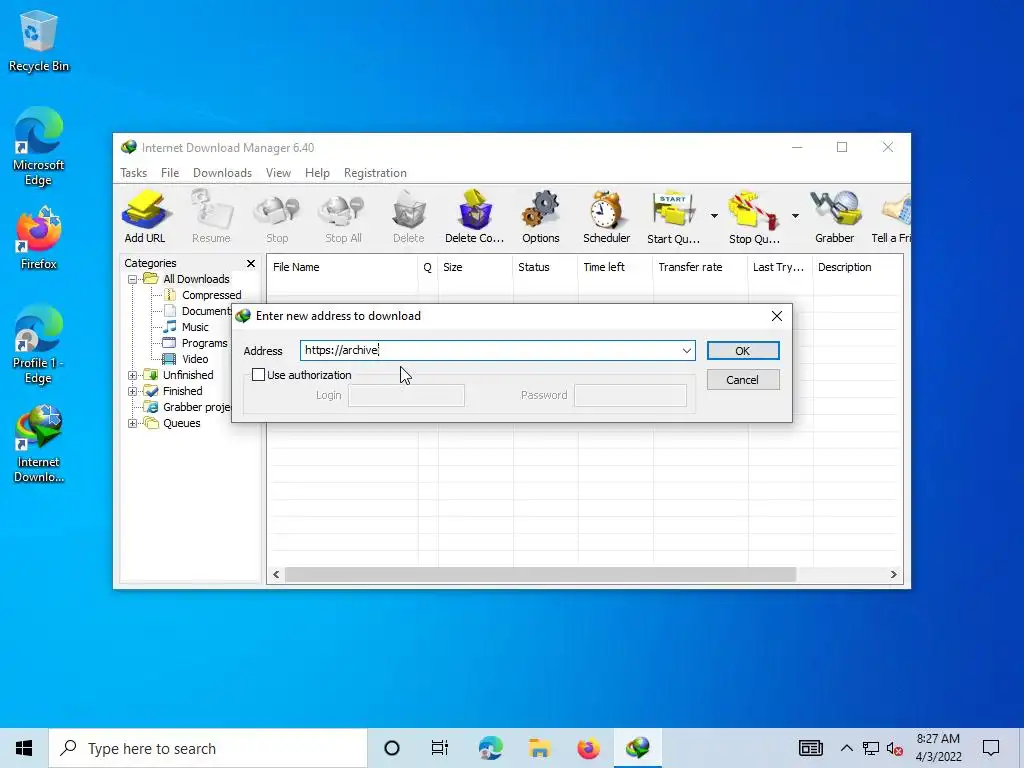
Task: Show hidden icons in system tray
Action: pos(846,748)
